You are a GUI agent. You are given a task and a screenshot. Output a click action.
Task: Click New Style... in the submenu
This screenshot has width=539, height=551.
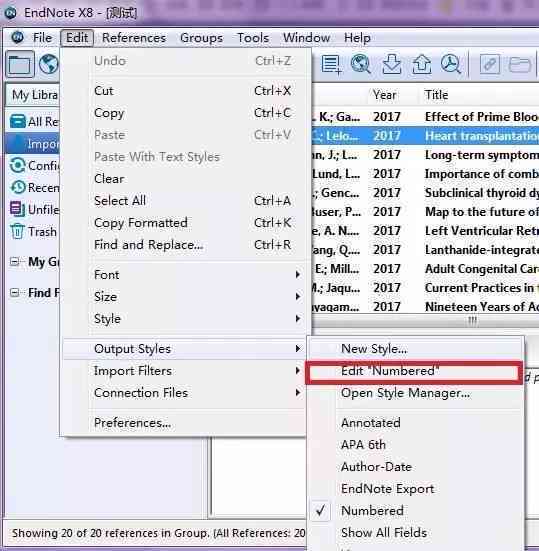(415, 349)
